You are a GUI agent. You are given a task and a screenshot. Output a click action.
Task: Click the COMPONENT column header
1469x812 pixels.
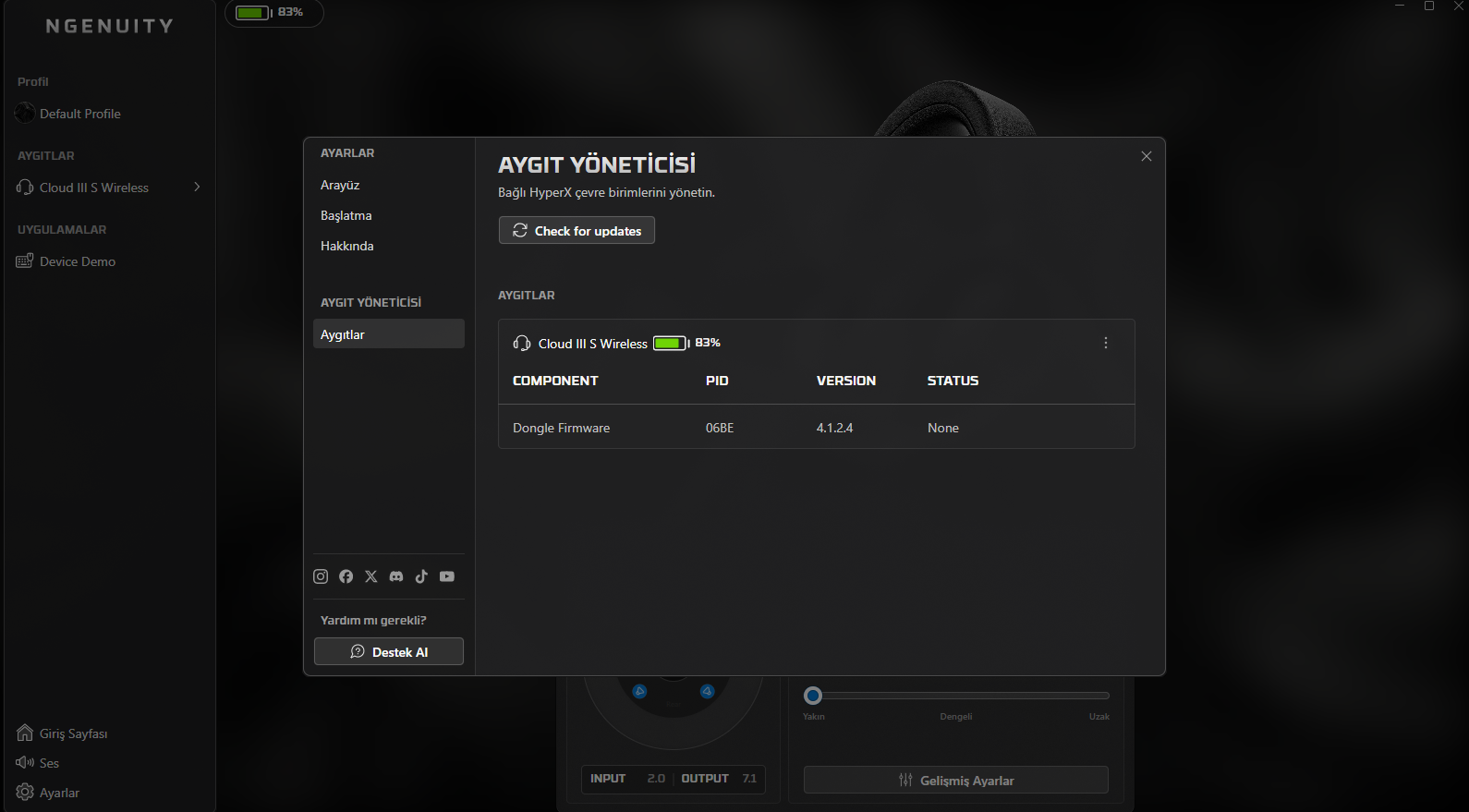point(555,381)
